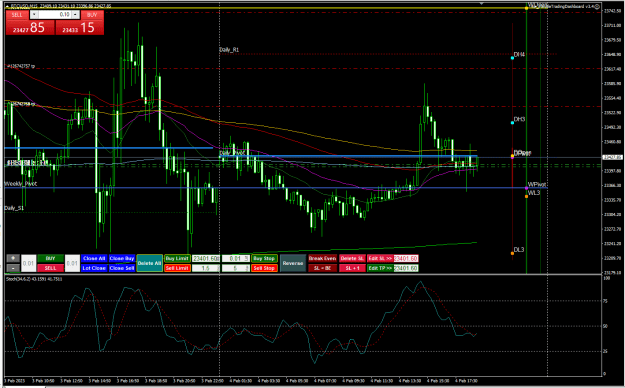Image resolution: width=625 pixels, height=388 pixels.
Task: Click the DH4 level cyan marker
Action: 512,58
